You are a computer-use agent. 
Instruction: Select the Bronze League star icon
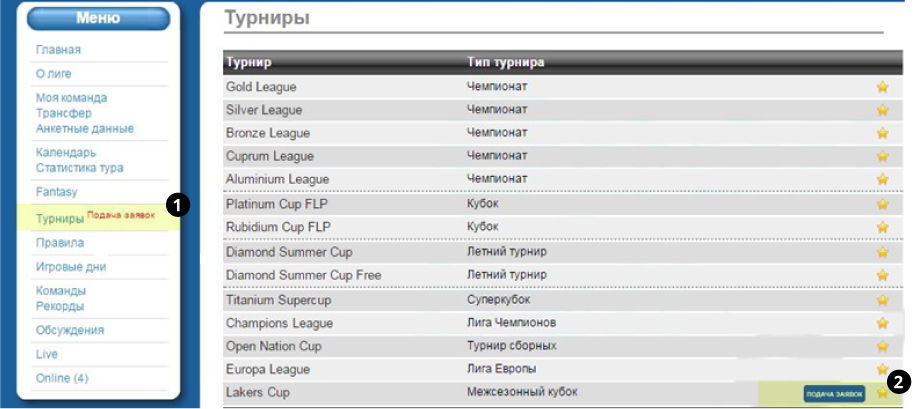click(882, 133)
